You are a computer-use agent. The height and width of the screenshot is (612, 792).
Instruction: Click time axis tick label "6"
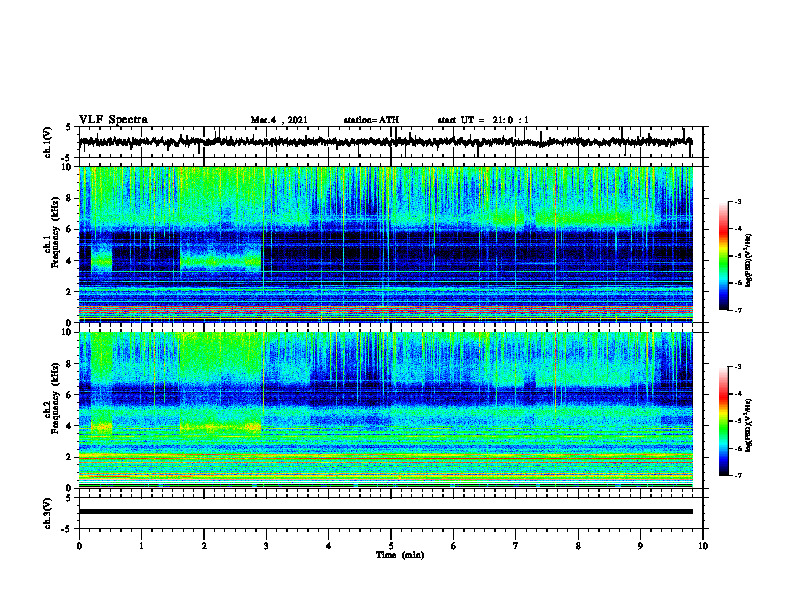pyautogui.click(x=454, y=546)
